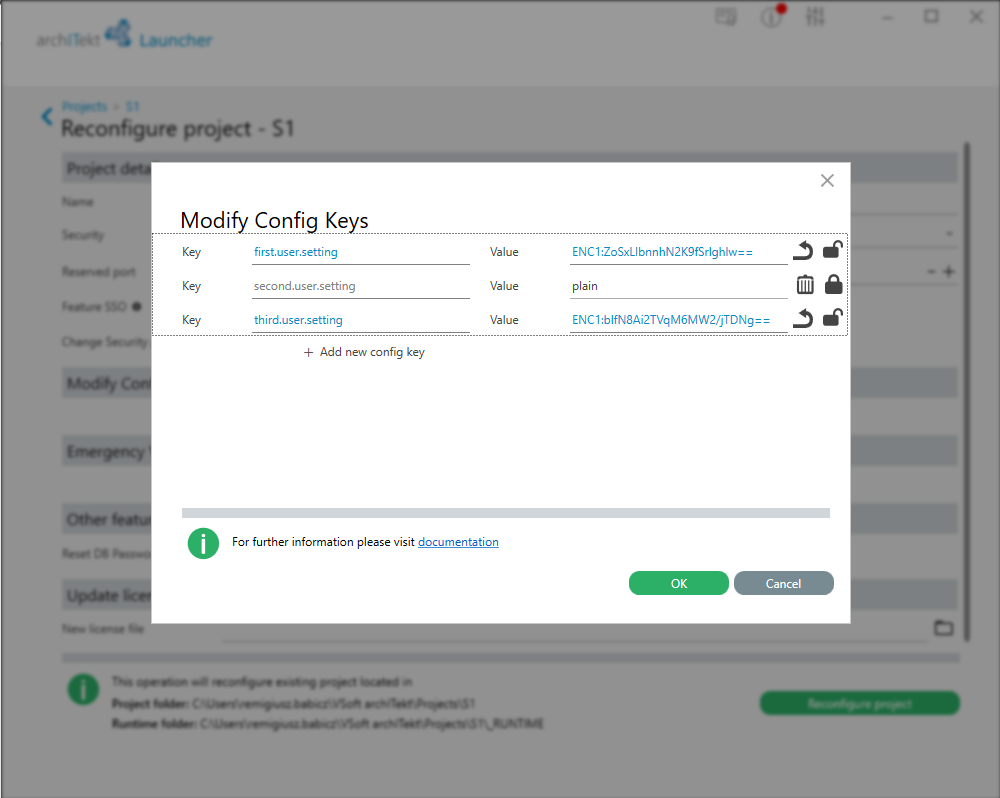Go back using the blue back arrow

pyautogui.click(x=47, y=116)
